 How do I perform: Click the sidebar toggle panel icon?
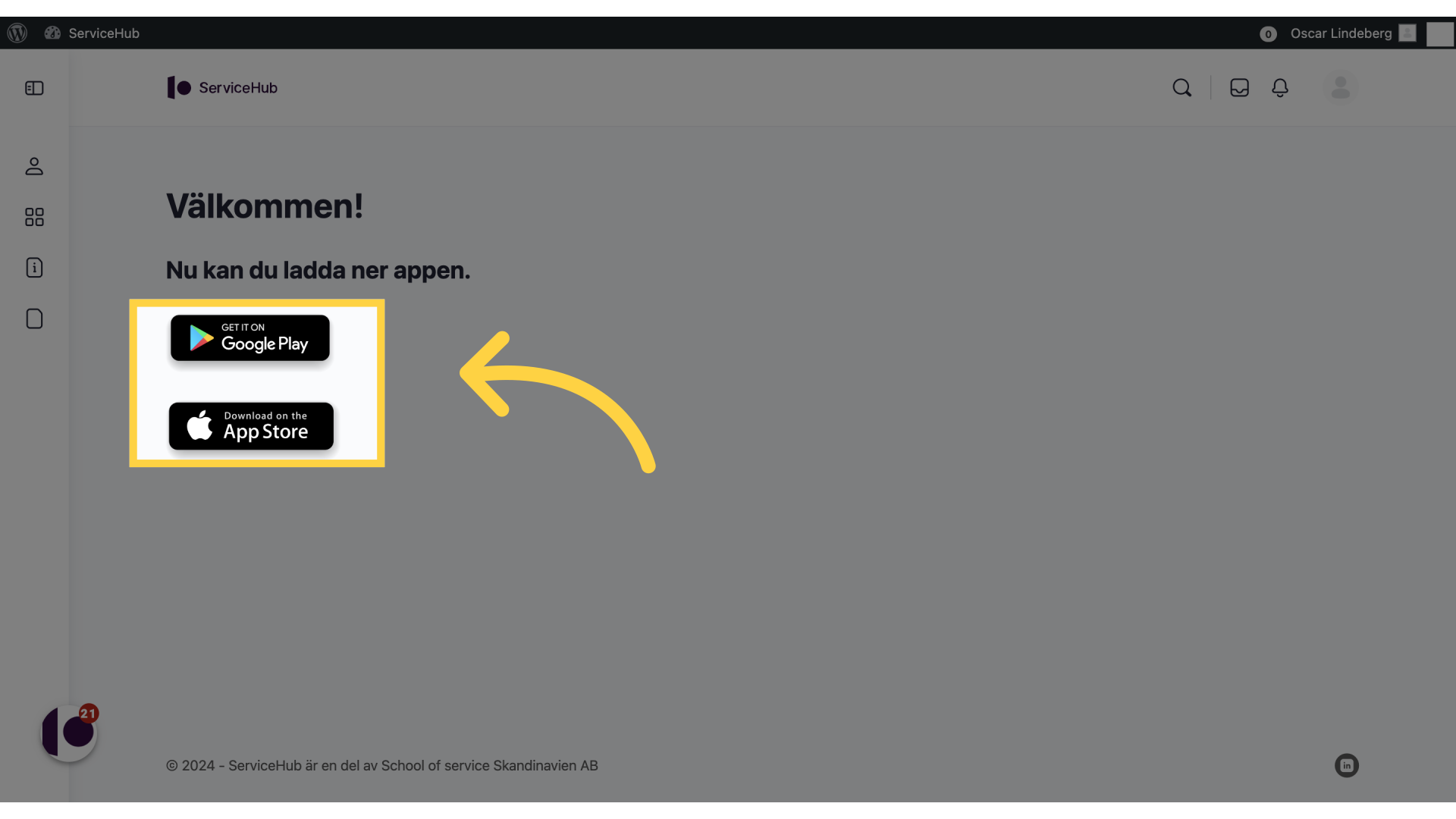click(34, 88)
